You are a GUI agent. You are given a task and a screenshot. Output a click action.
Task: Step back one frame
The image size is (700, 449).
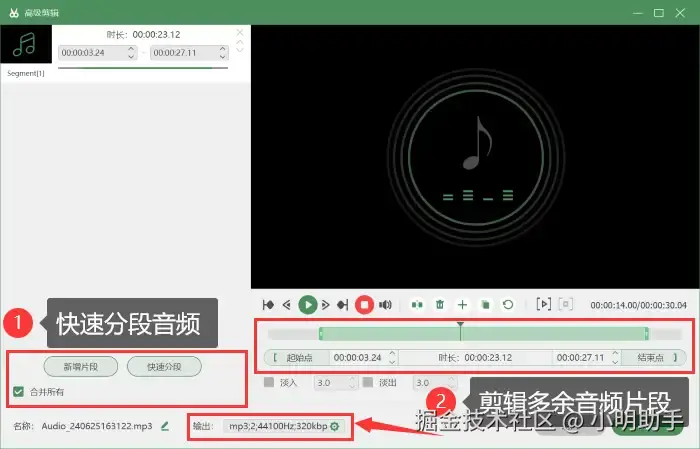pyautogui.click(x=287, y=305)
